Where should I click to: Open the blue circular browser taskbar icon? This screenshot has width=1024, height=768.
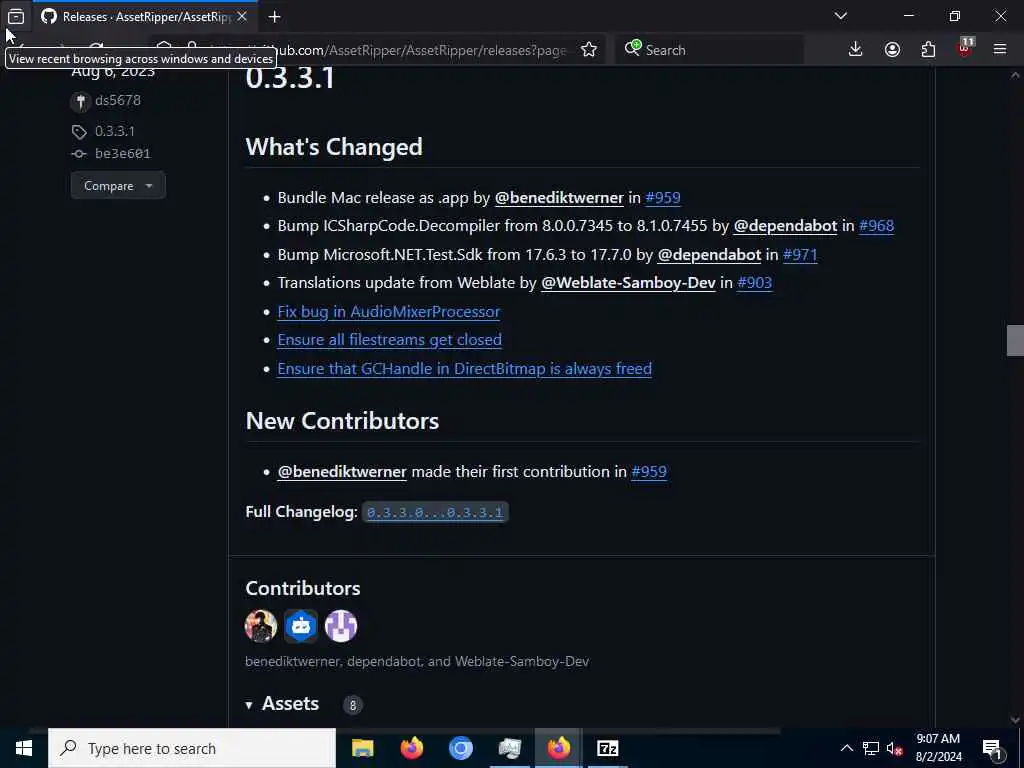tap(460, 748)
